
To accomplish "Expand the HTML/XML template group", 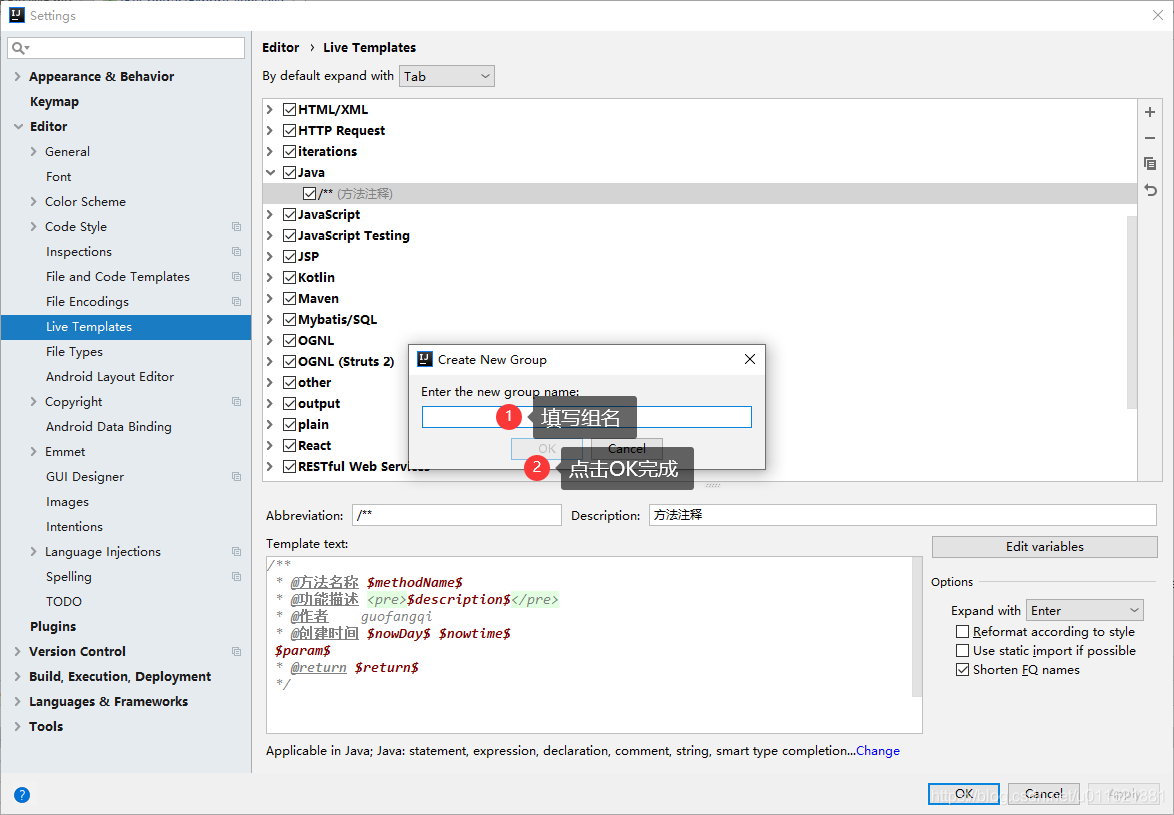I will tap(270, 109).
